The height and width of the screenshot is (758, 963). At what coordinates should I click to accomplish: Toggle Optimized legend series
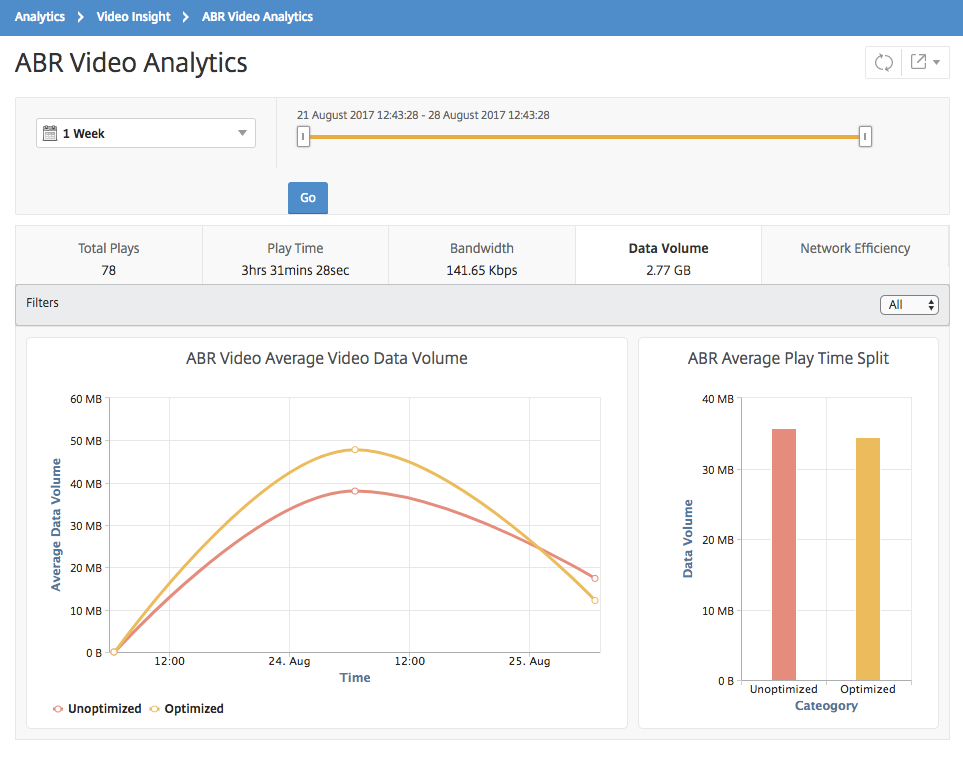click(x=187, y=708)
